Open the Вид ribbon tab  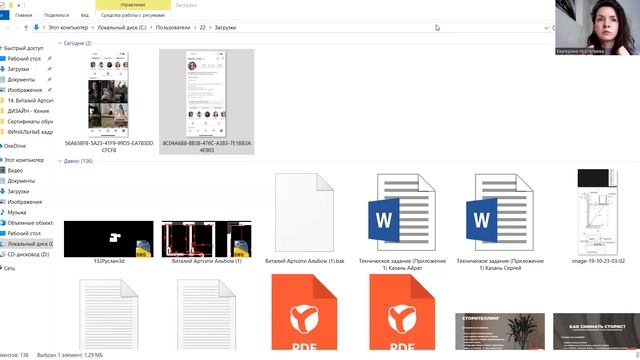point(84,15)
